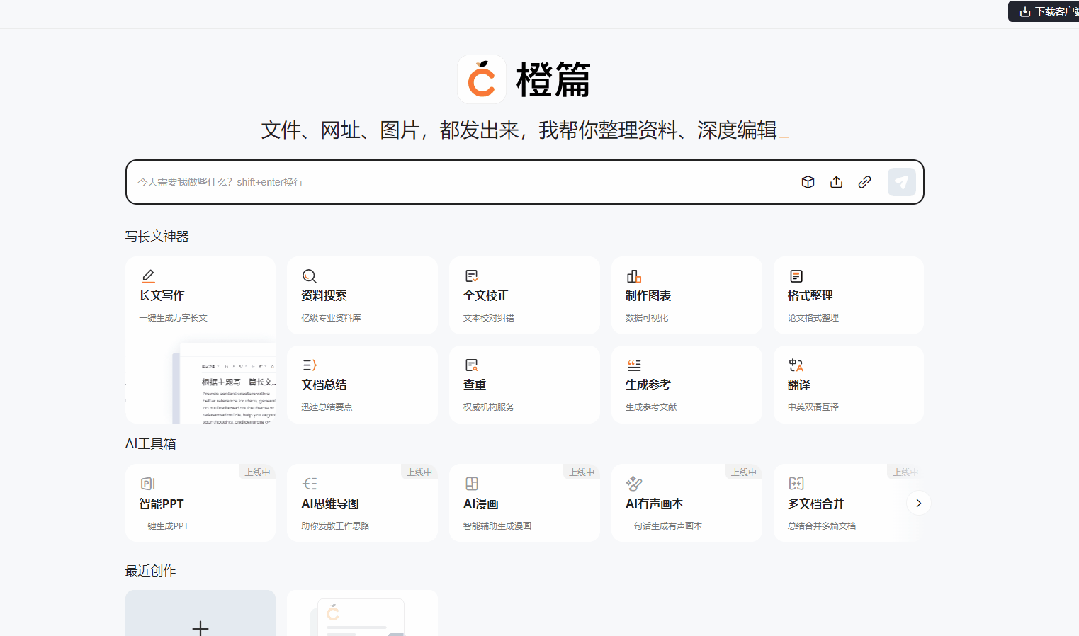1079x636 pixels.
Task: Launch the AI有声画本 audio picture book tool
Action: [x=686, y=503]
